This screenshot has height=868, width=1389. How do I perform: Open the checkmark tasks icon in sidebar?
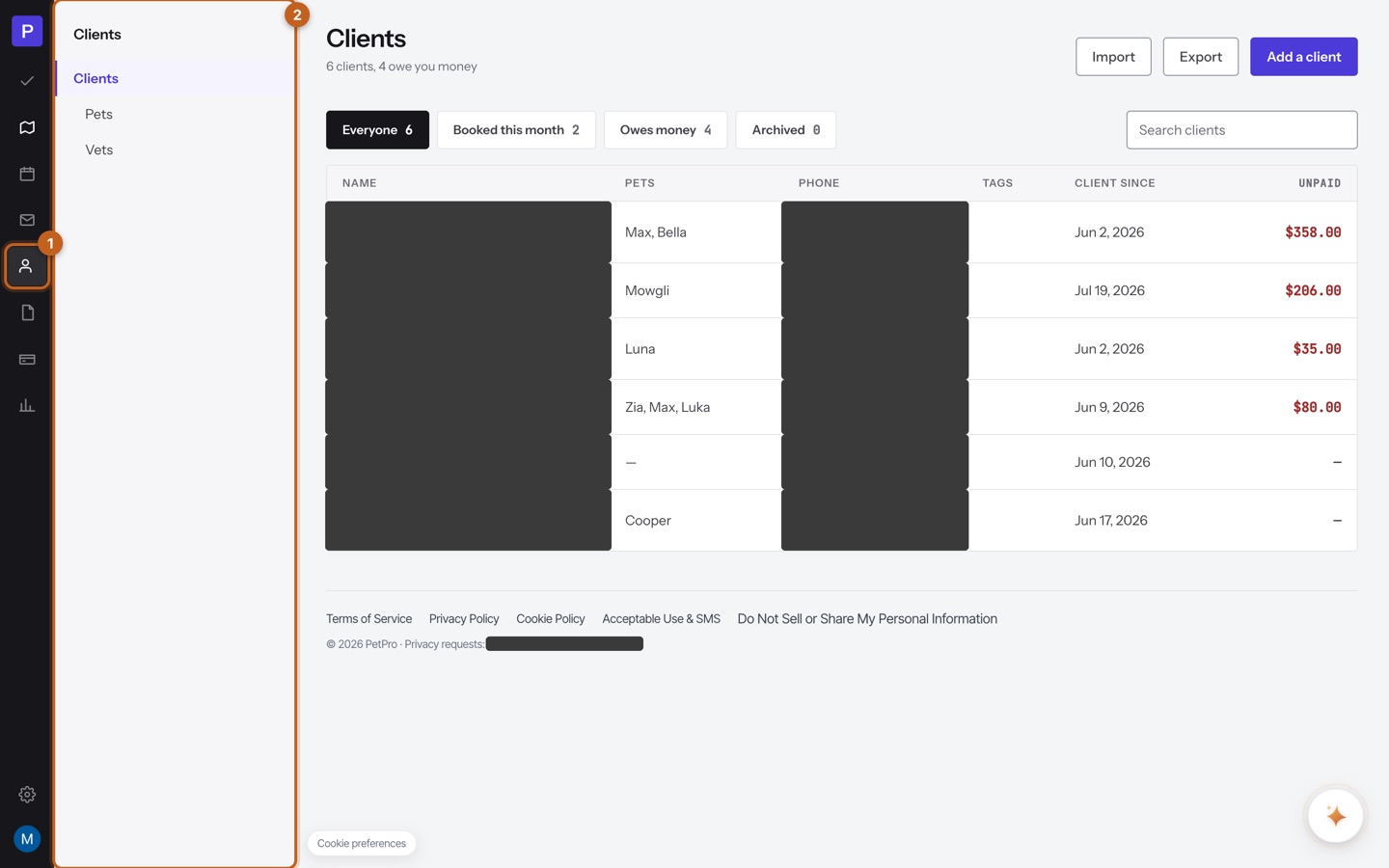27,81
